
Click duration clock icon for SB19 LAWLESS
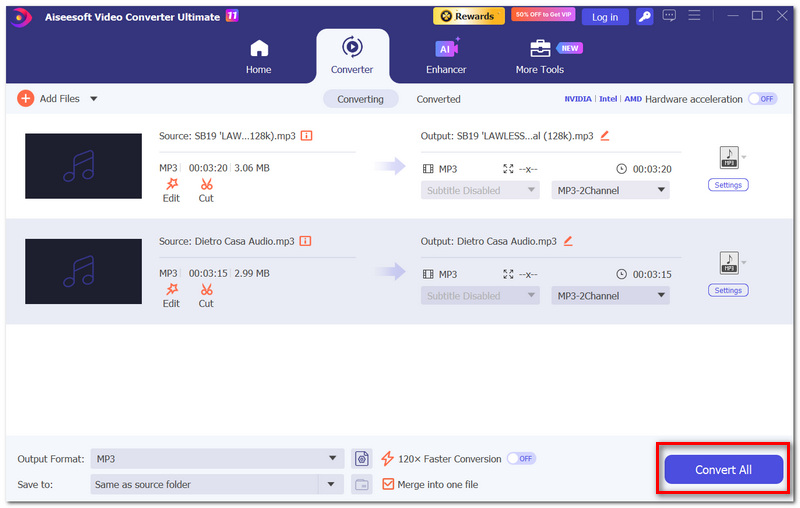621,169
